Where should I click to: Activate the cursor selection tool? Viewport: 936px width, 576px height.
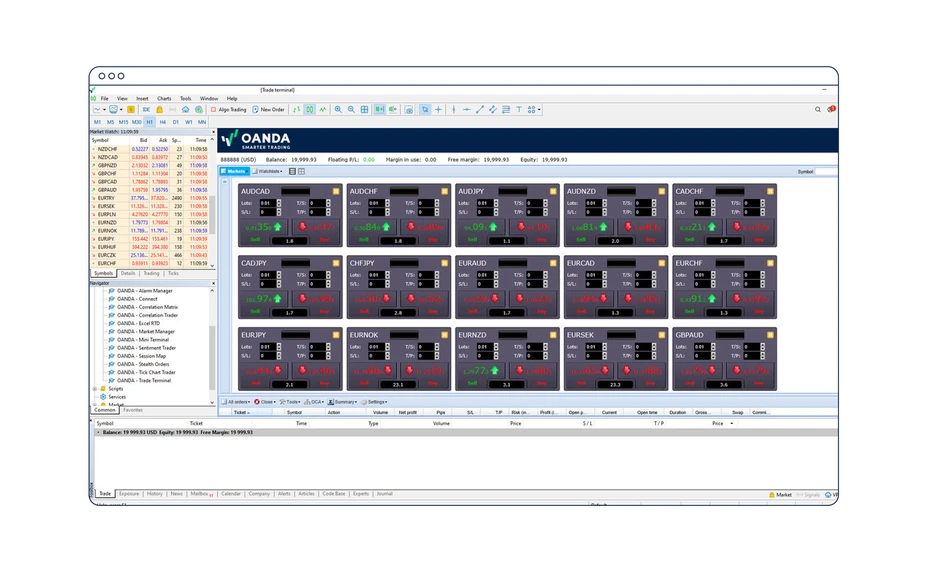pyautogui.click(x=424, y=110)
